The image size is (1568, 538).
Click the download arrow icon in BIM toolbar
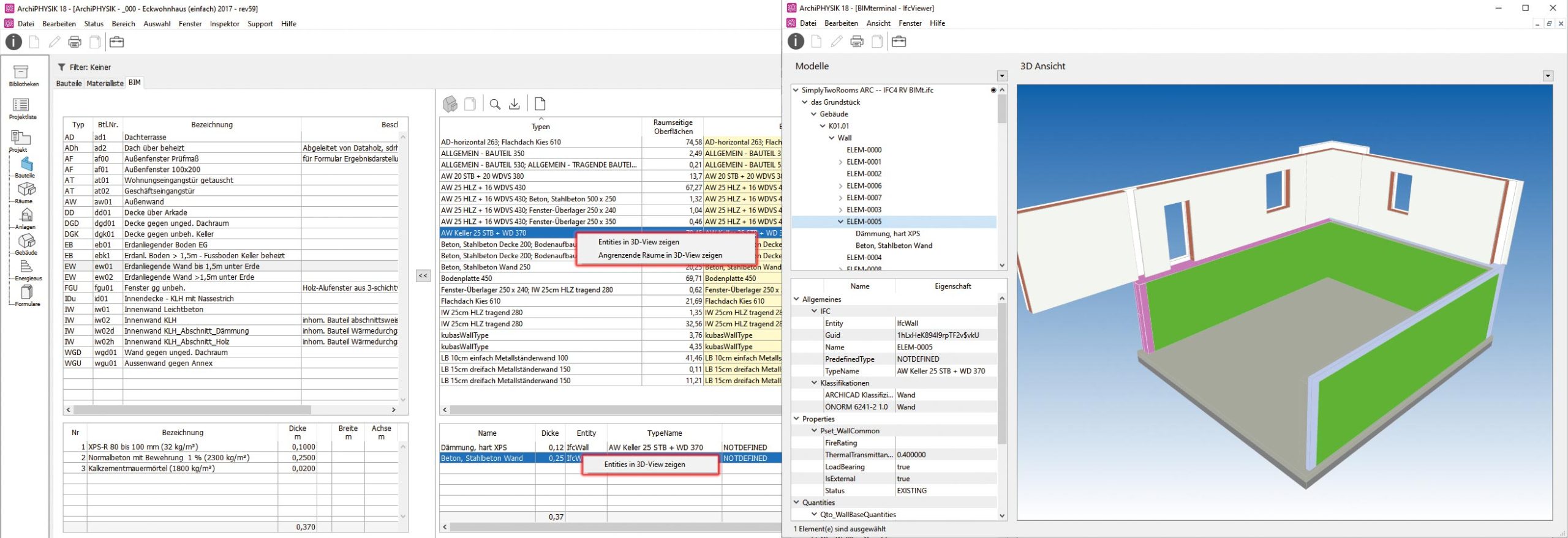[514, 104]
